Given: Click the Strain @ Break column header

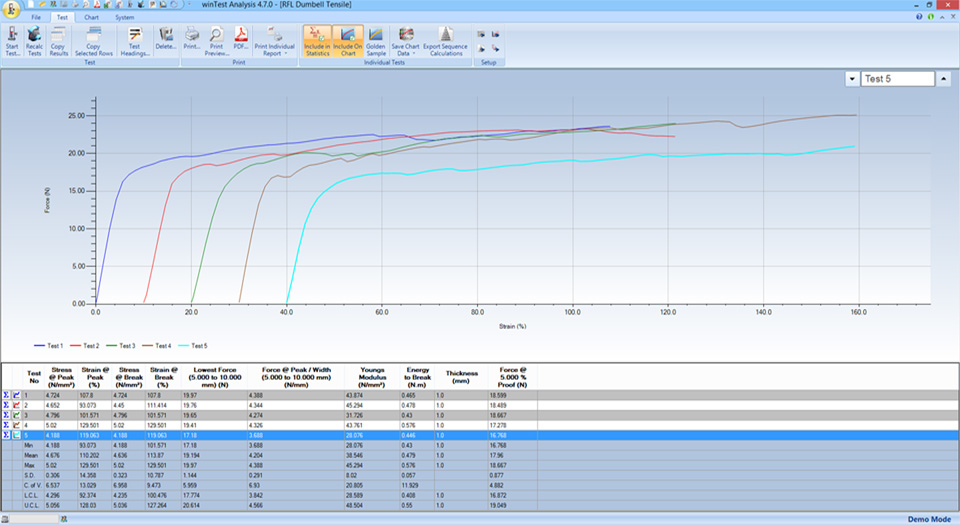Looking at the screenshot, I should 163,378.
